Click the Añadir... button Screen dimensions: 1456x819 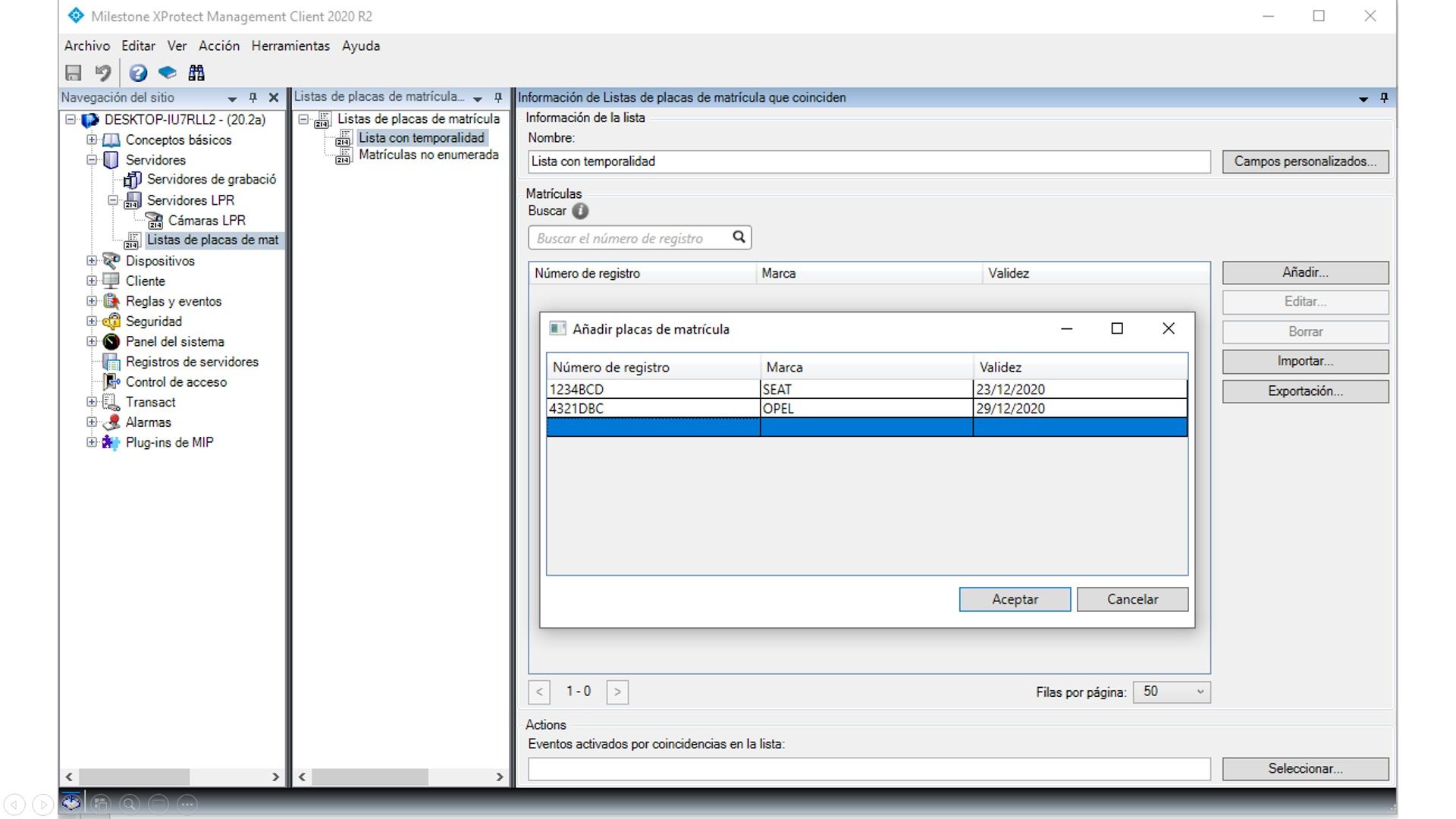1305,273
